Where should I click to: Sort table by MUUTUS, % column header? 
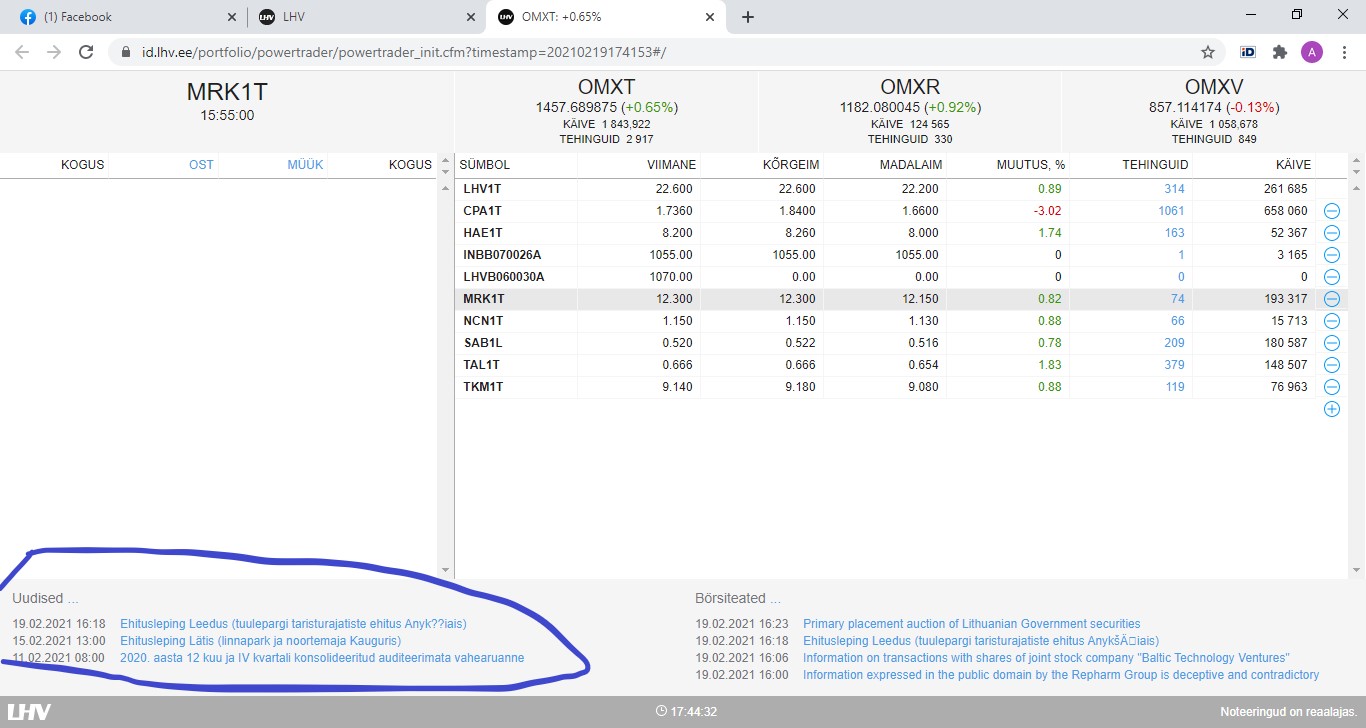pyautogui.click(x=1028, y=165)
